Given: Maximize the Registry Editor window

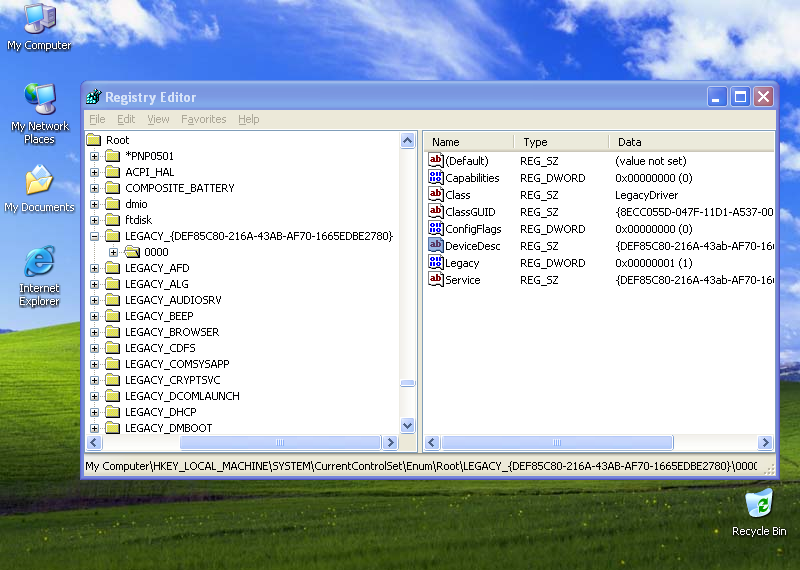Looking at the screenshot, I should [x=740, y=96].
